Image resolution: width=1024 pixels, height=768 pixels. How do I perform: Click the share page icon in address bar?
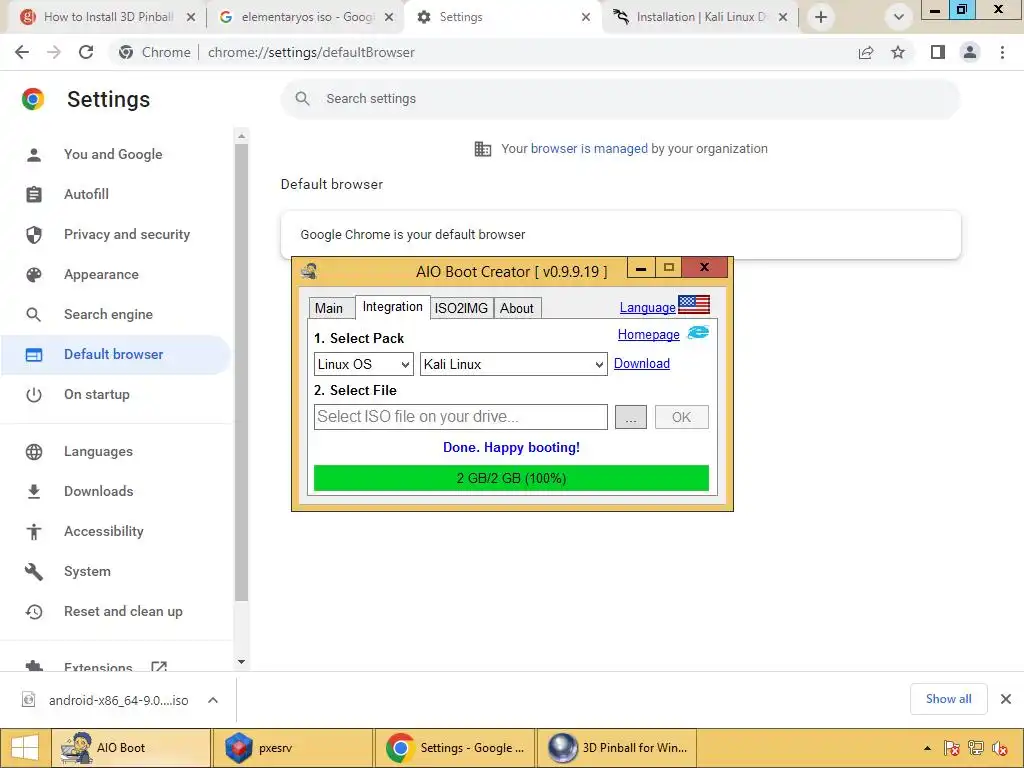coord(866,52)
